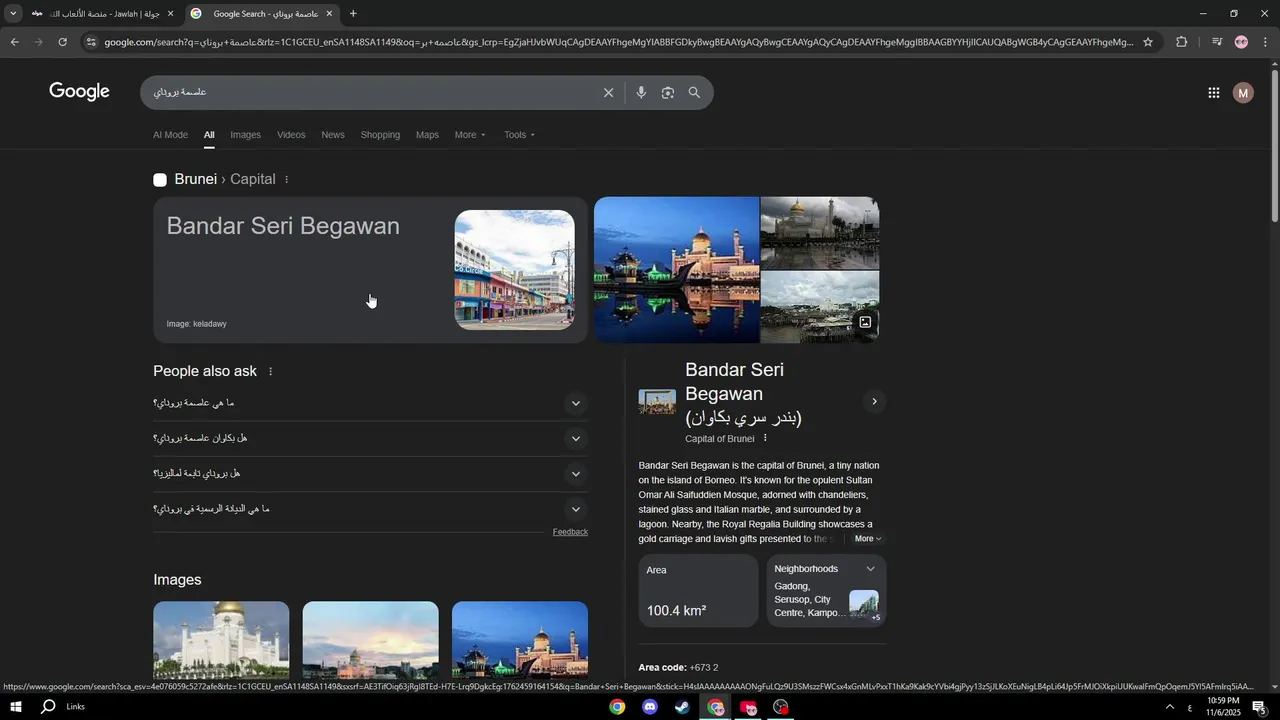This screenshot has height=720, width=1280.
Task: Close the Google Search tab
Action: point(329,14)
